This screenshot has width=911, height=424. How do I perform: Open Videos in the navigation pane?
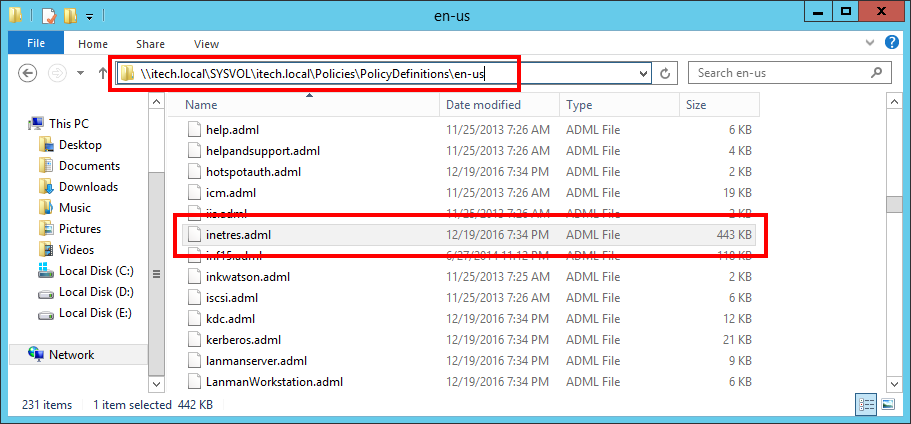pos(77,249)
